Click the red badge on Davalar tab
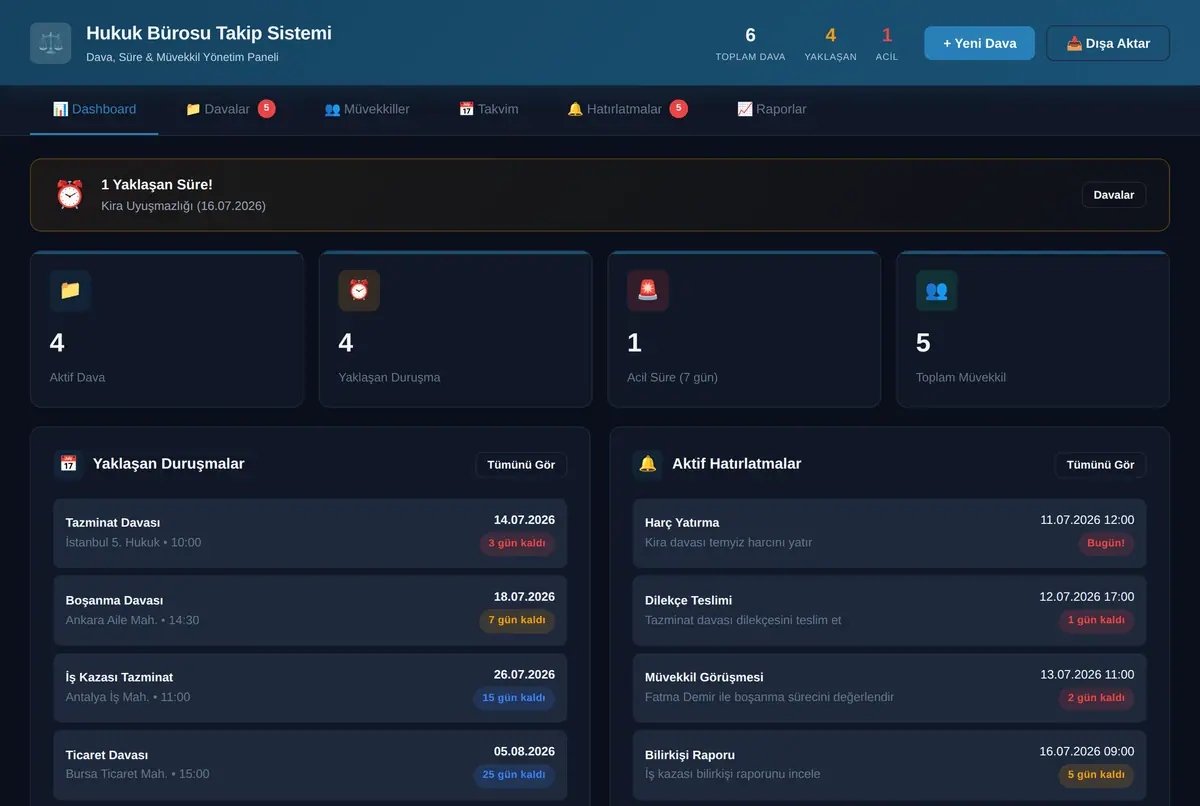 click(x=267, y=109)
